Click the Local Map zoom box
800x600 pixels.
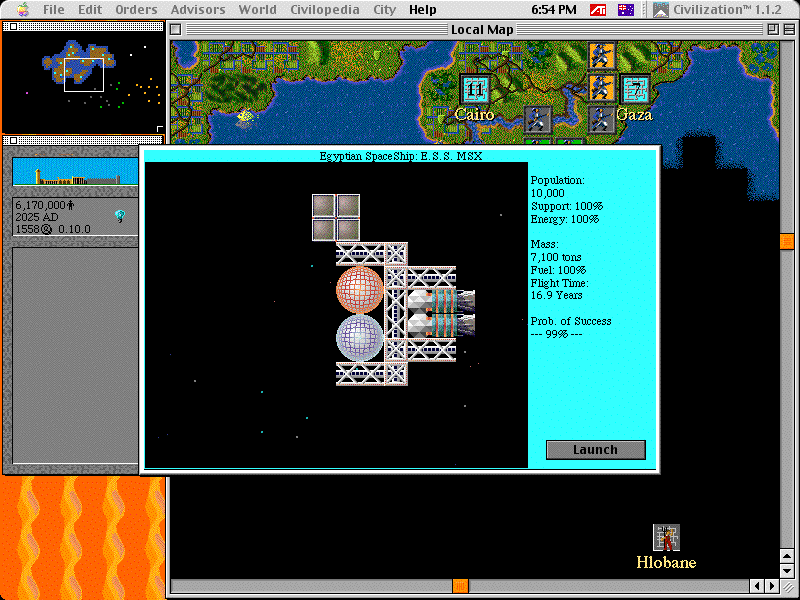pos(773,30)
